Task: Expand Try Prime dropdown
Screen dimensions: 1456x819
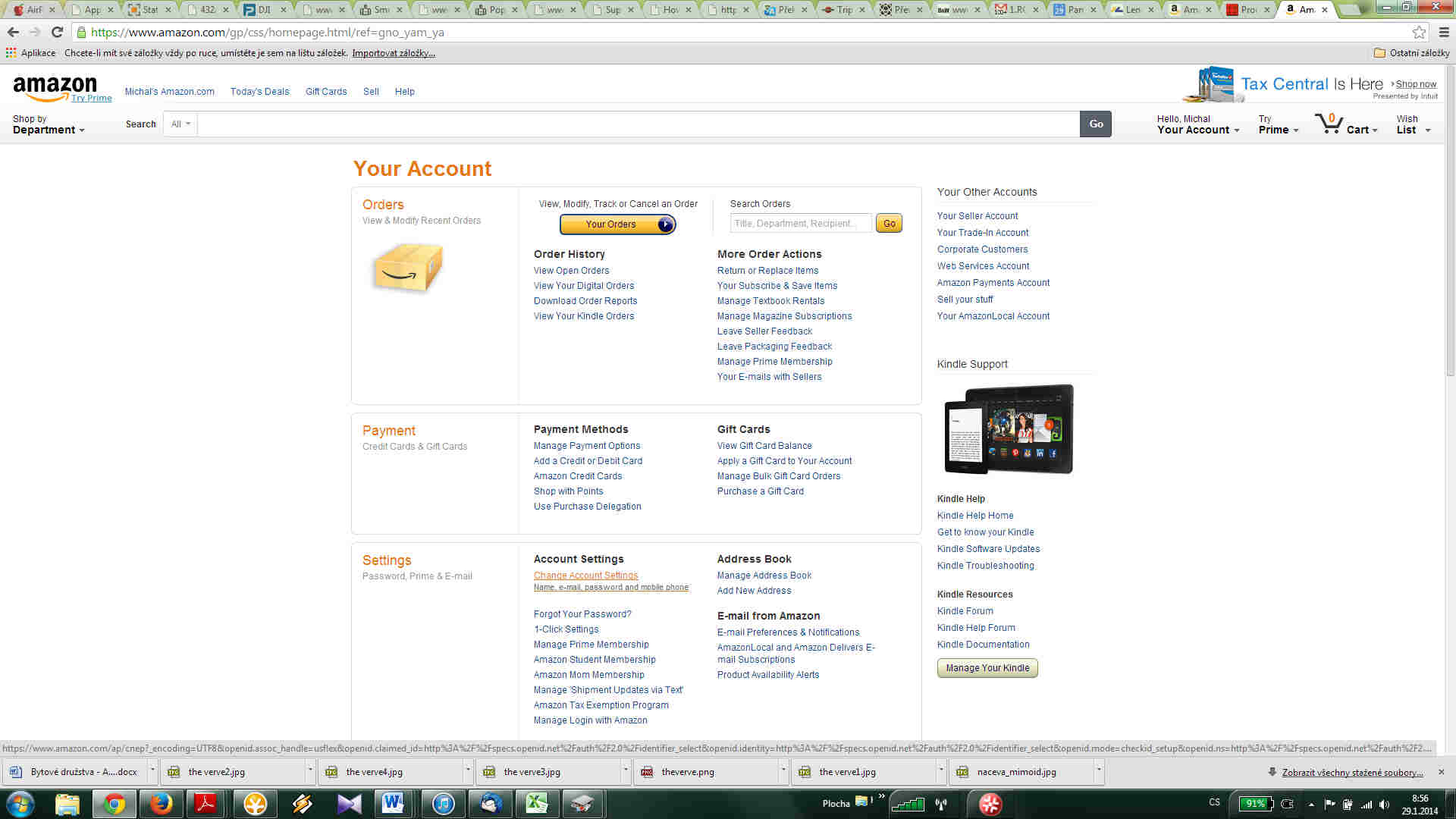Action: [x=1279, y=124]
